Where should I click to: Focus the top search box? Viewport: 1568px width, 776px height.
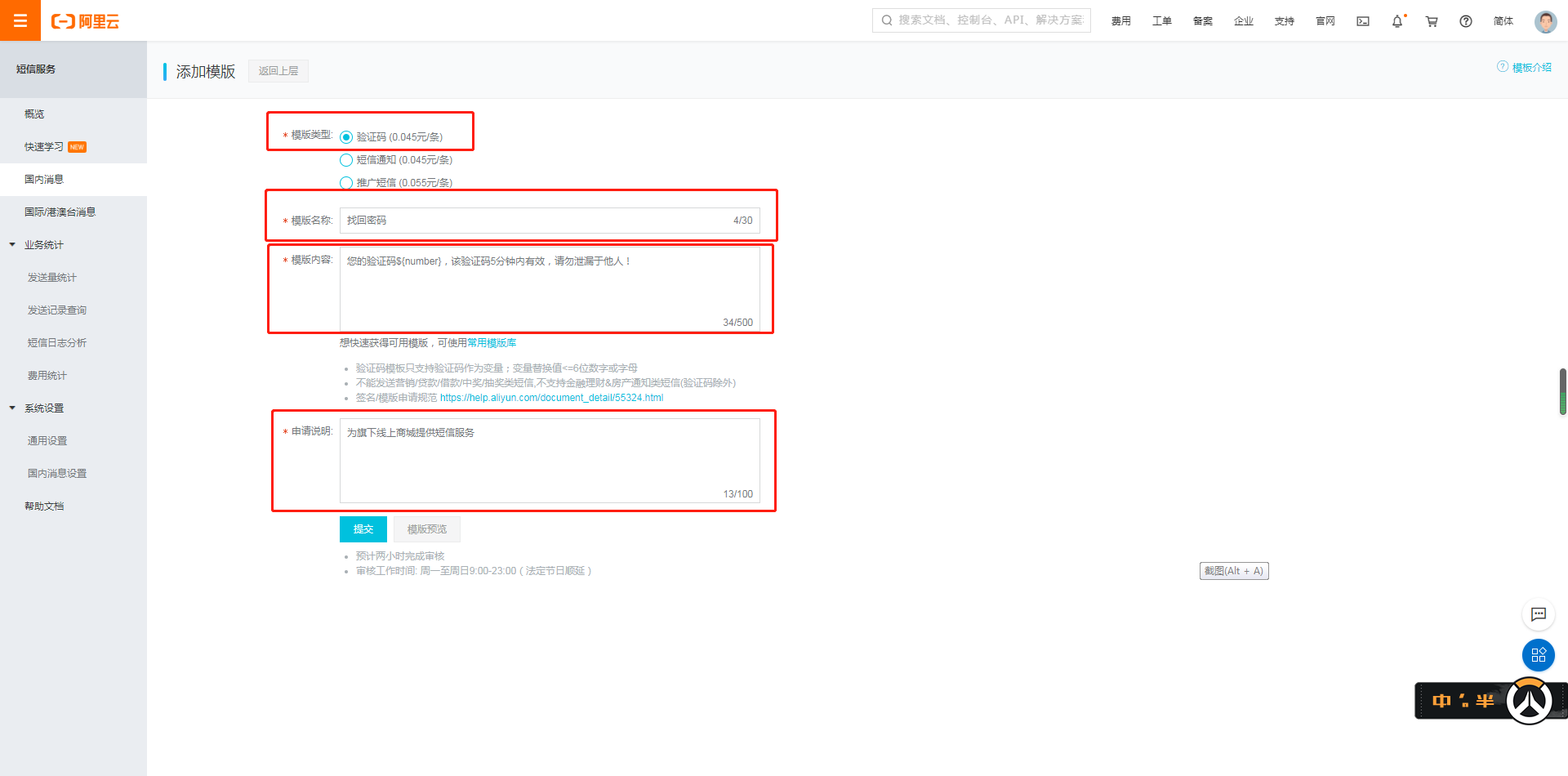[982, 20]
